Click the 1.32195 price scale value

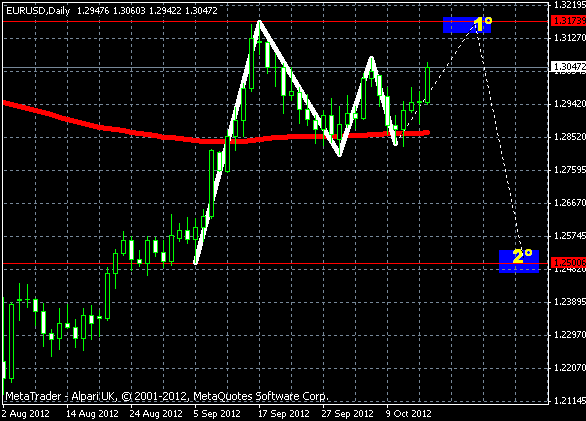pos(570,4)
